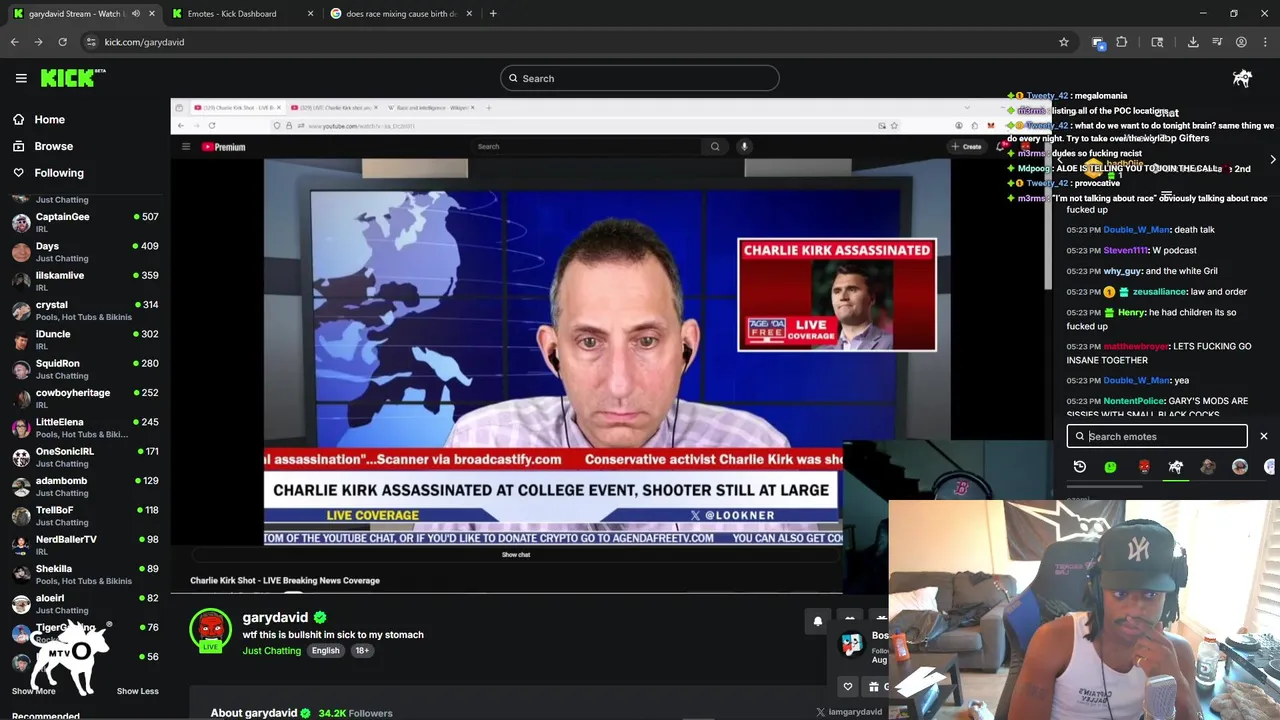This screenshot has width=1280, height=720.
Task: Click Double_W_Man 'death talk' chat username
Action: click(1136, 230)
